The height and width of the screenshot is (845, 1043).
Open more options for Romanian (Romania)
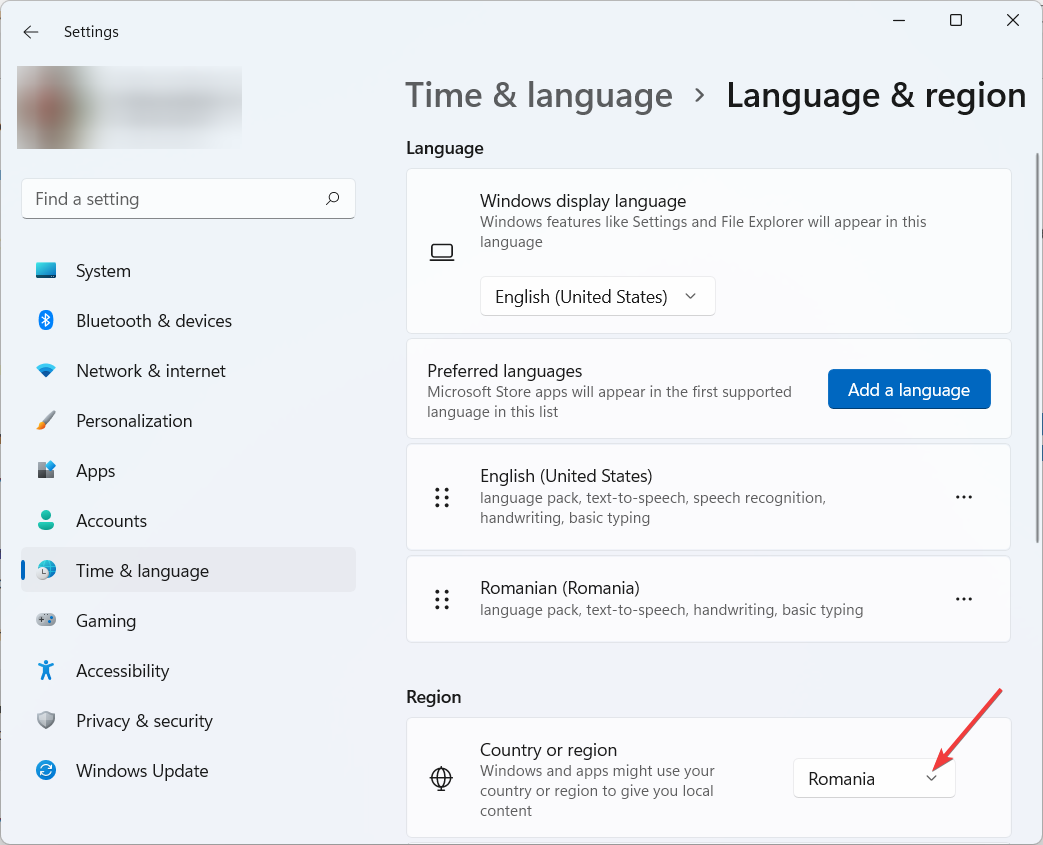pos(964,599)
